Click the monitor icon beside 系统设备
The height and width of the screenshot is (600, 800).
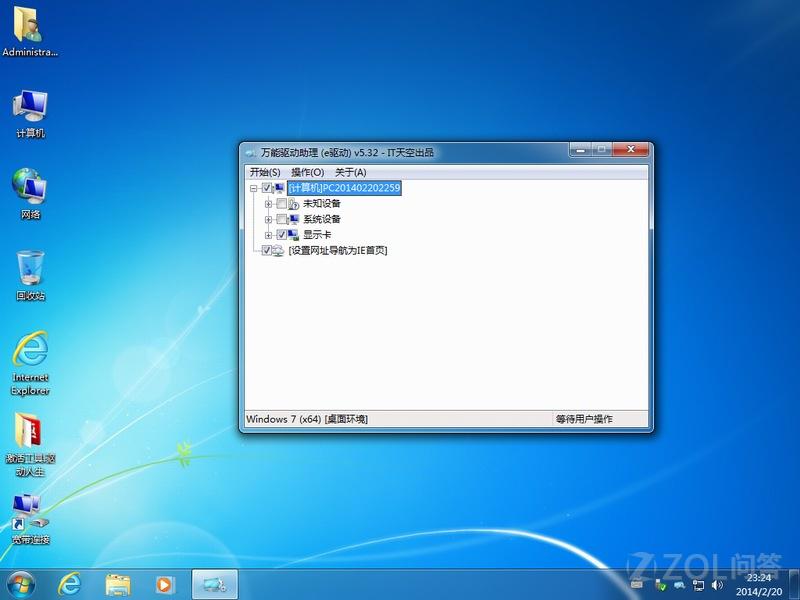293,219
